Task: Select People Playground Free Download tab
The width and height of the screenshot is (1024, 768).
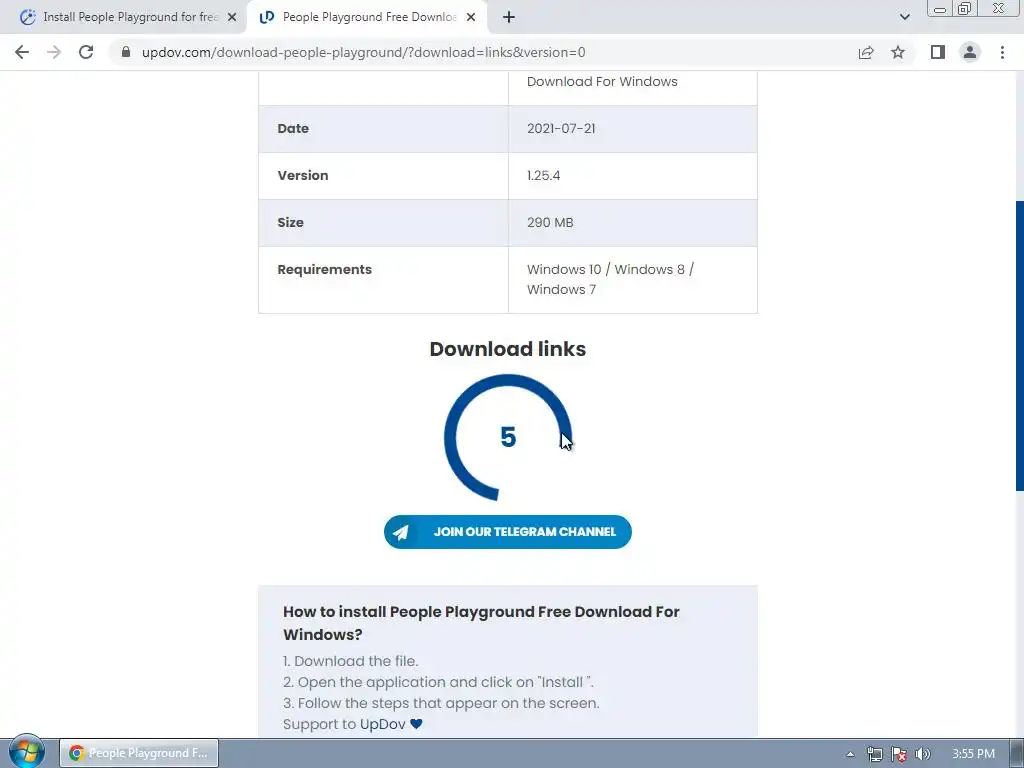Action: coord(366,18)
